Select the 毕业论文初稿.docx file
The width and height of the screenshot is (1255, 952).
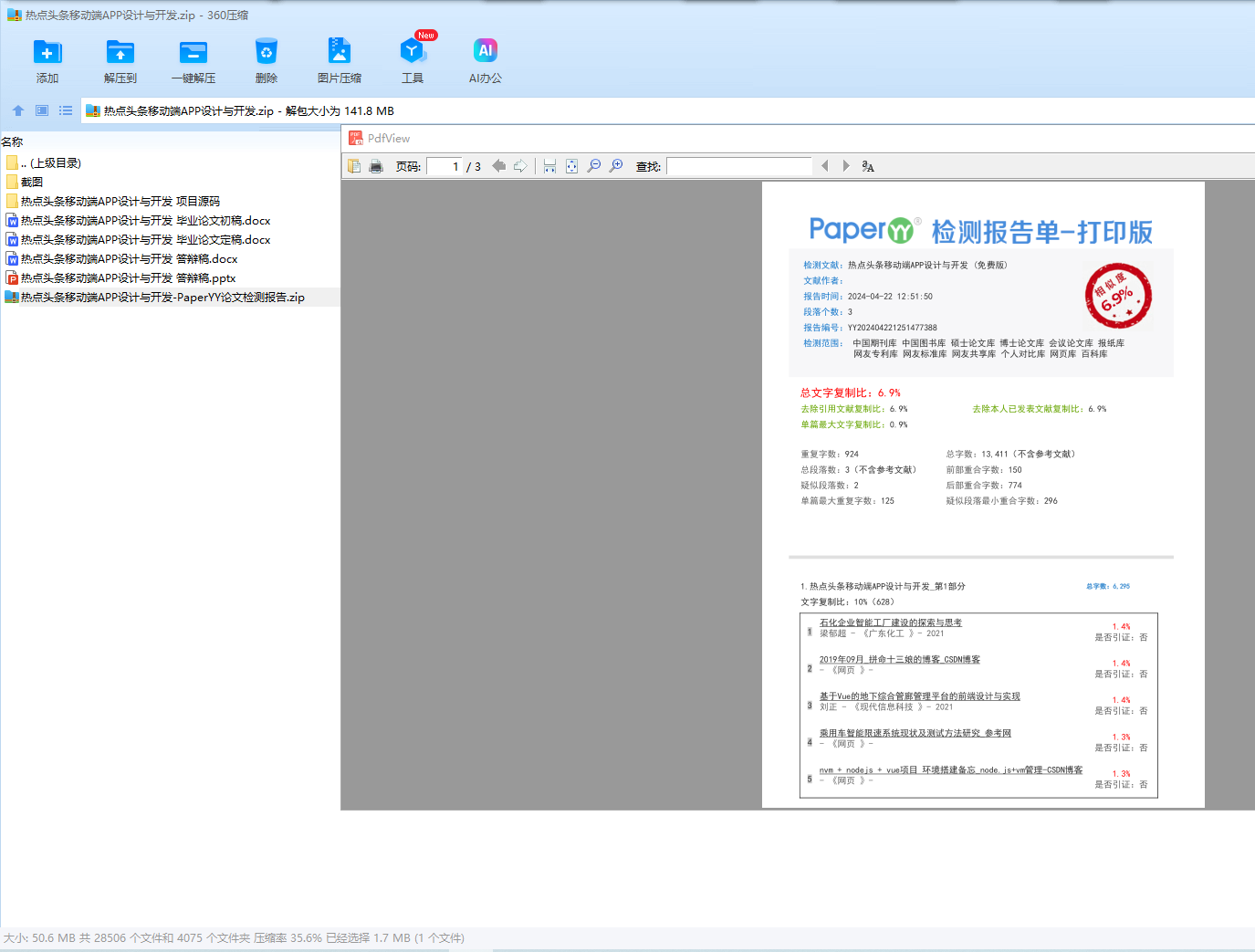click(x=170, y=221)
